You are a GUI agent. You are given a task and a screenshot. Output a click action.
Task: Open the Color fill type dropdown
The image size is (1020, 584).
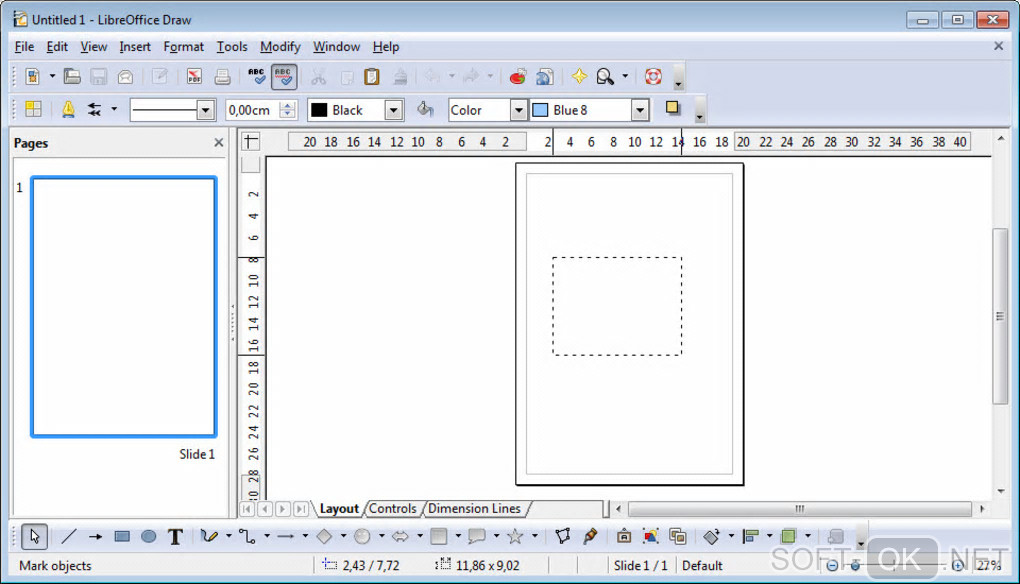tap(518, 110)
